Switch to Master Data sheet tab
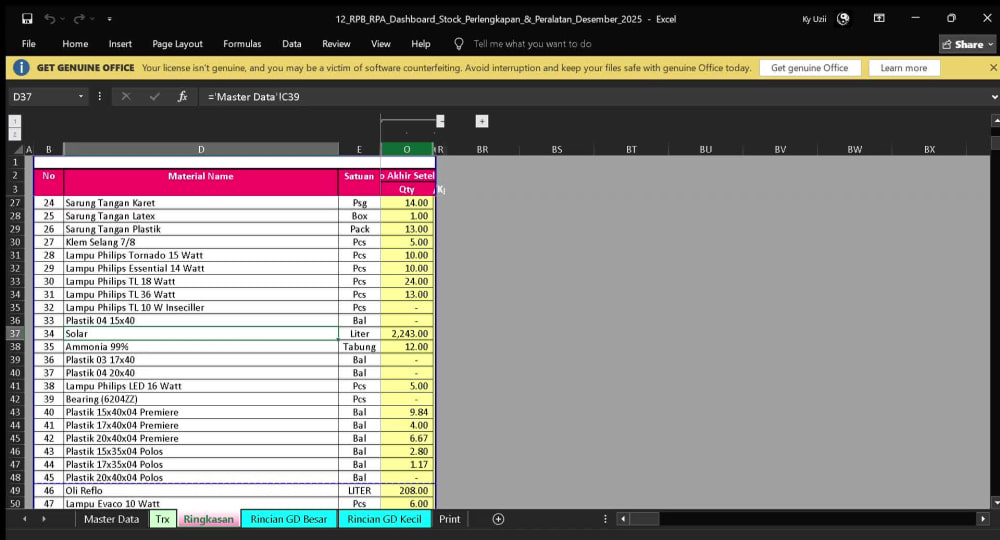This screenshot has height=540, width=1000. click(111, 519)
